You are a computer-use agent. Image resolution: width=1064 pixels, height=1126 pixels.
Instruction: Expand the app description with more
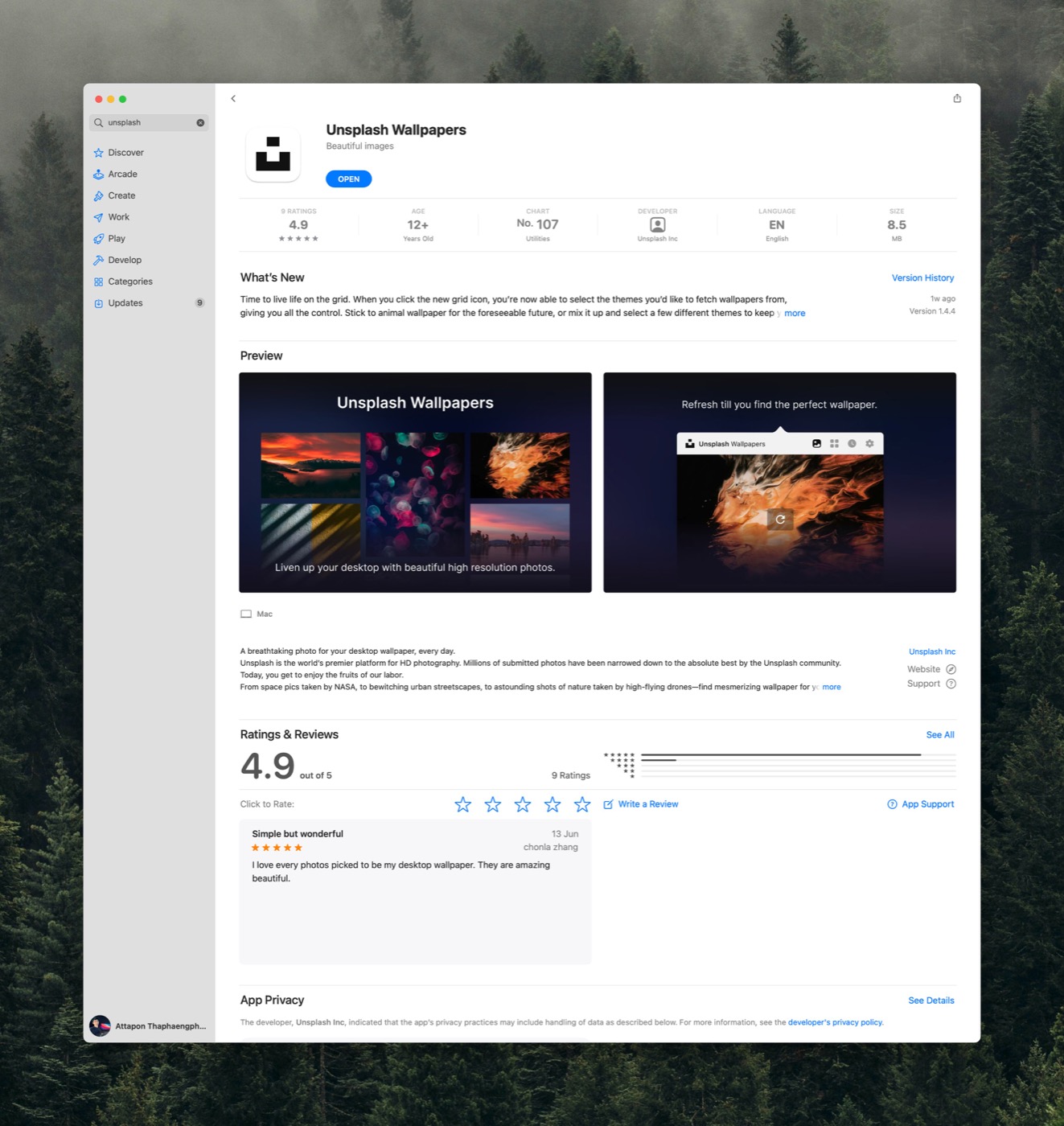831,687
